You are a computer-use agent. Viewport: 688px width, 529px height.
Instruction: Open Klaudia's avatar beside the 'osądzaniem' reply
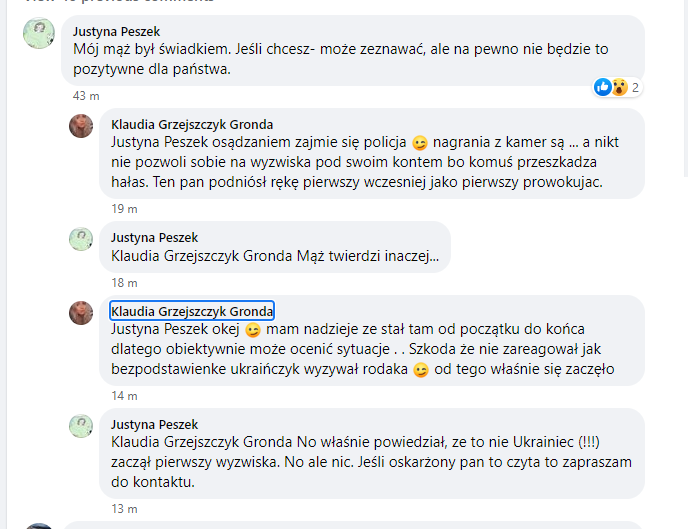[81, 126]
